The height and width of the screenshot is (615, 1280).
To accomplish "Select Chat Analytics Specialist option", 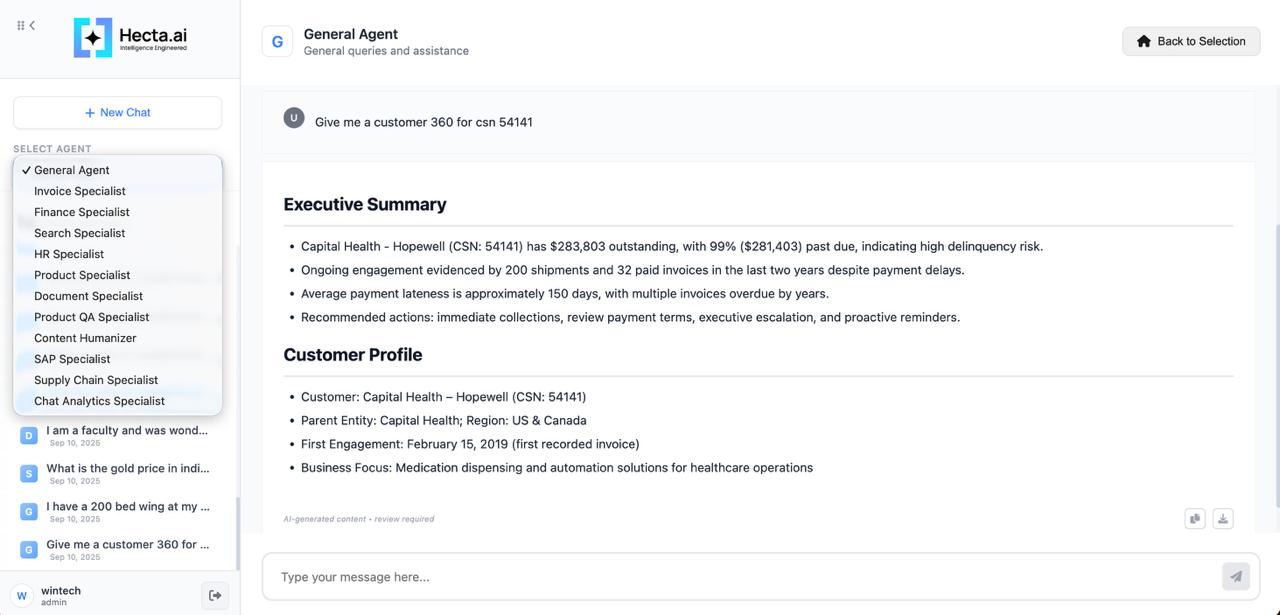I will tap(99, 401).
